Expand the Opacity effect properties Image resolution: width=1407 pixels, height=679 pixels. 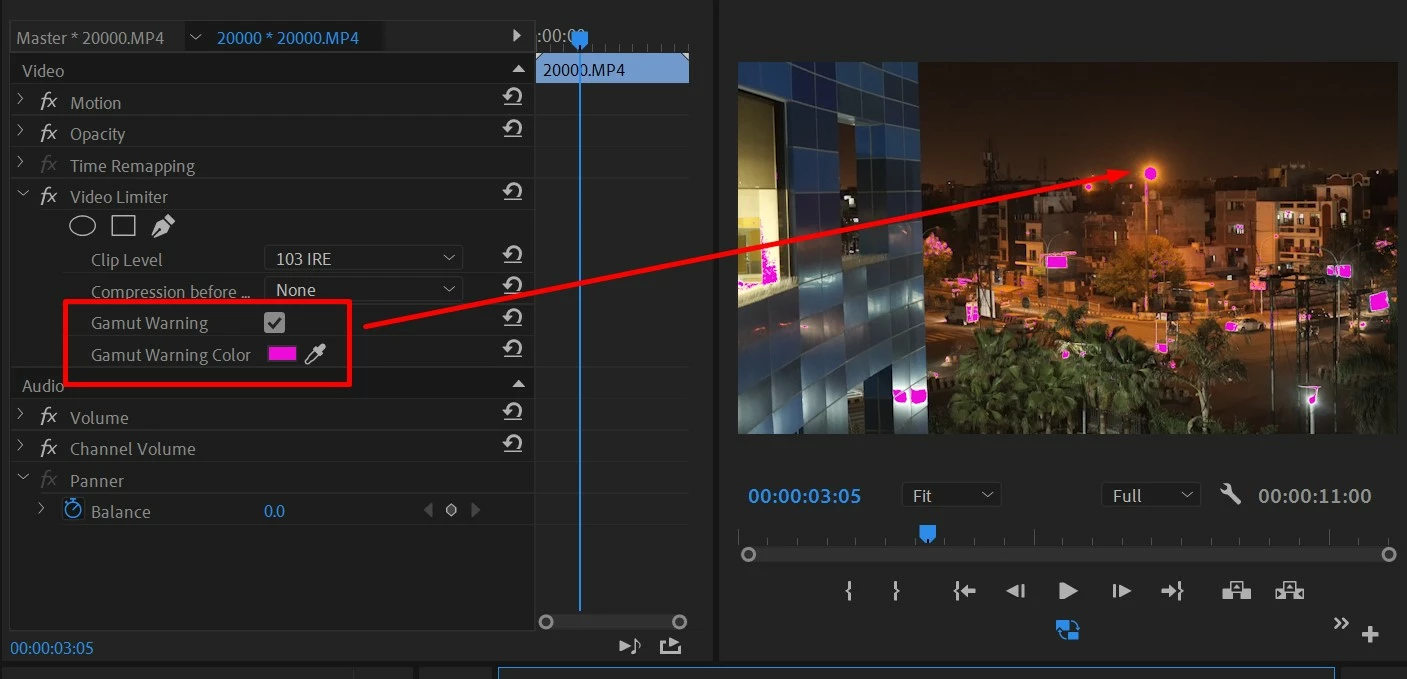point(21,133)
